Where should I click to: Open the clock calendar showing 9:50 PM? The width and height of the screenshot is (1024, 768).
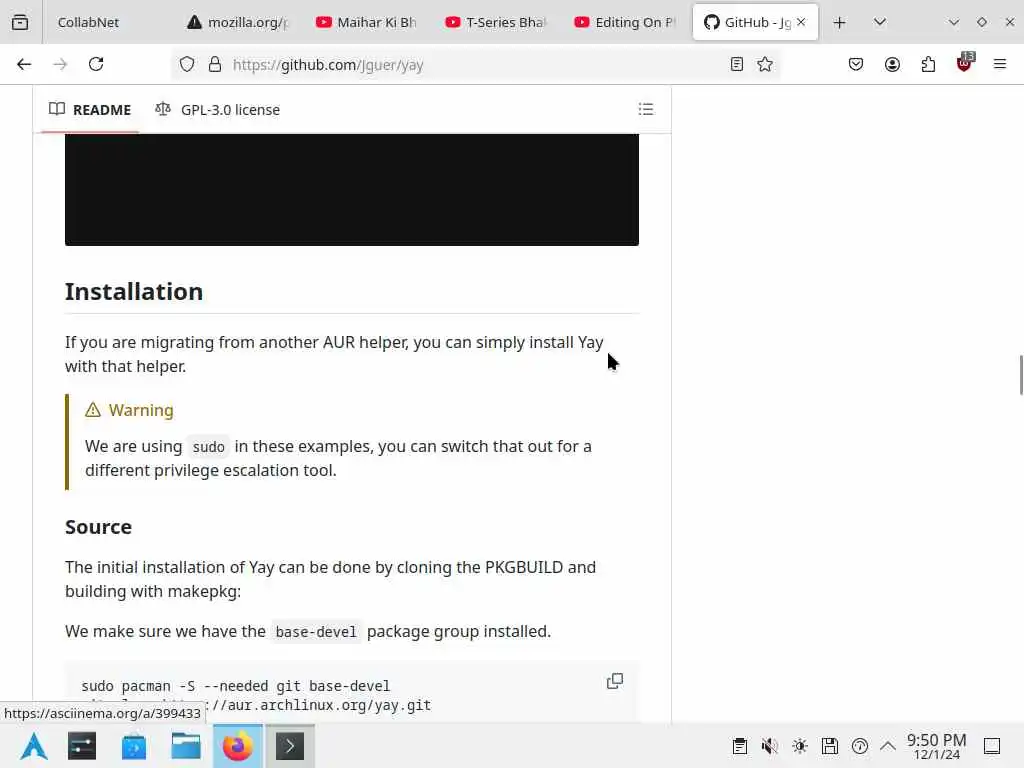tap(936, 746)
